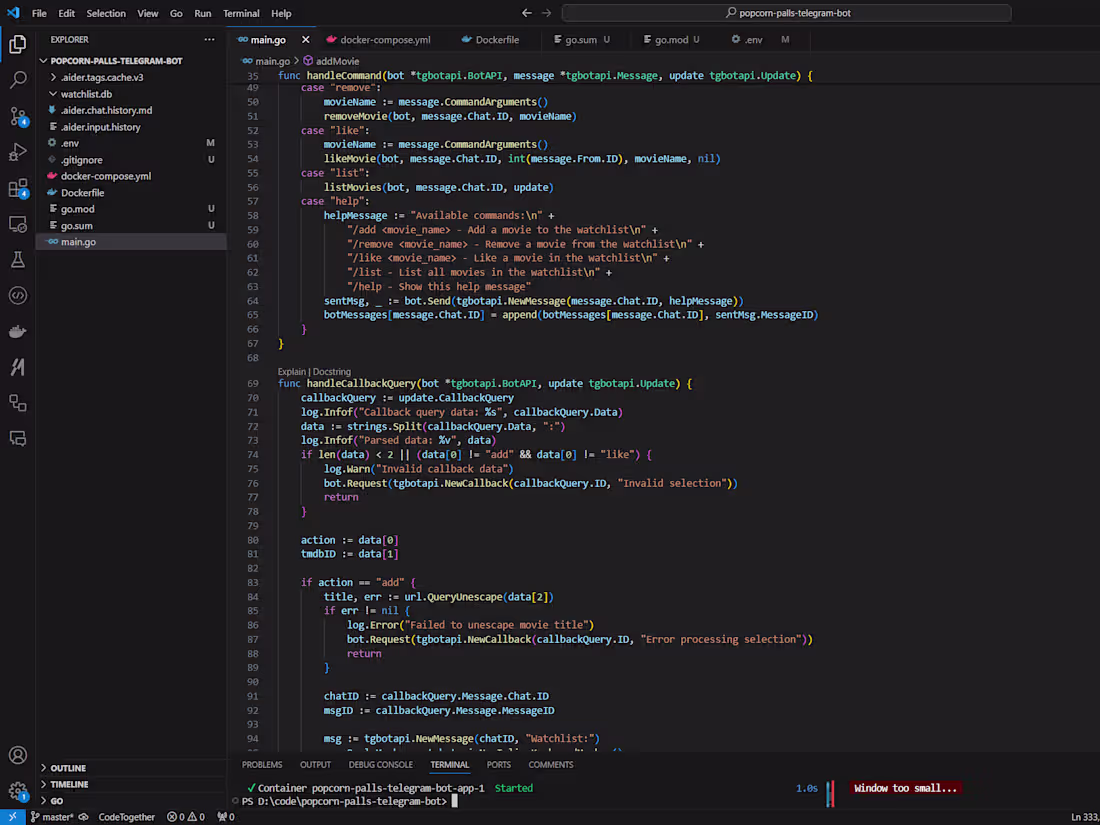1100x825 pixels.
Task: Click the Explain code lens link
Action: pos(291,372)
